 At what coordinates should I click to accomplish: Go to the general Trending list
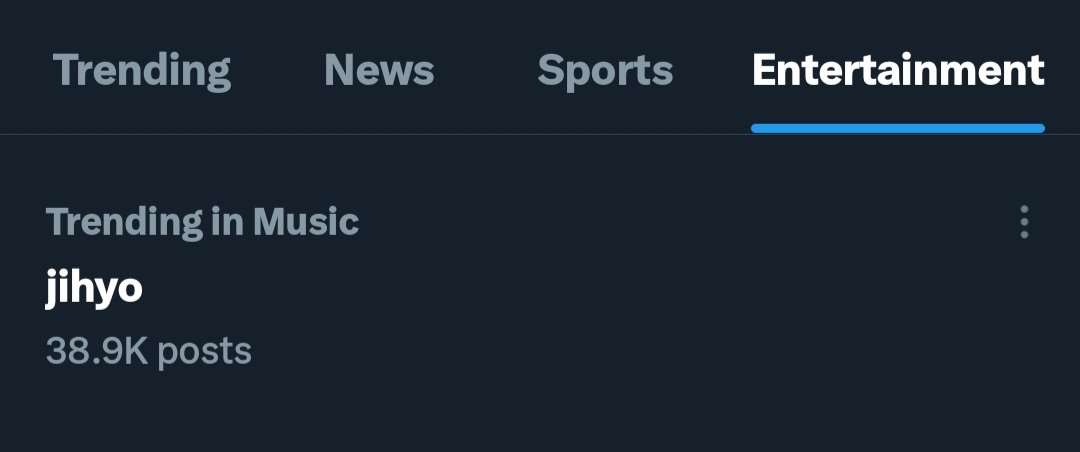pos(142,71)
